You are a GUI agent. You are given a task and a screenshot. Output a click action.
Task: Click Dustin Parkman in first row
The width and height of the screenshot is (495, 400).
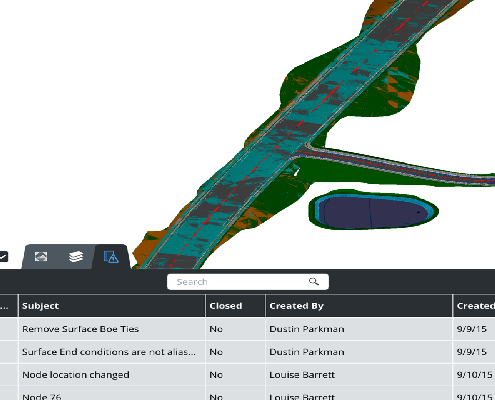click(x=307, y=329)
